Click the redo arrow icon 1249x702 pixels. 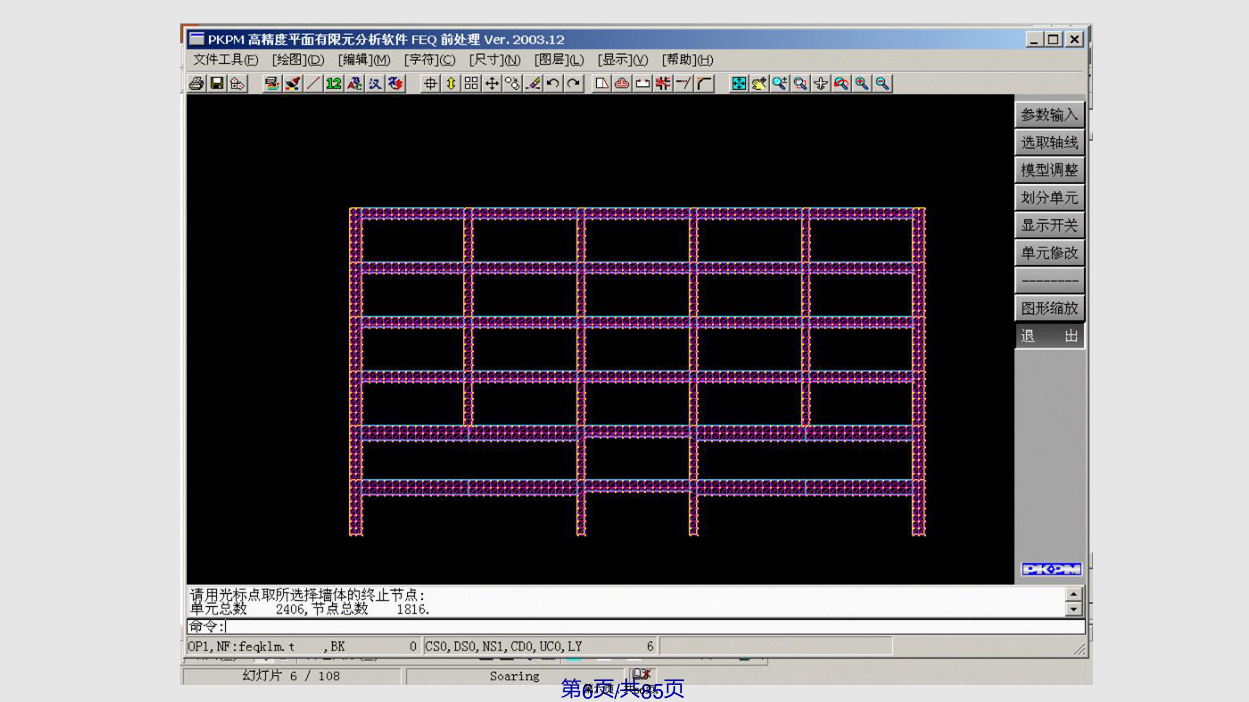click(x=574, y=84)
